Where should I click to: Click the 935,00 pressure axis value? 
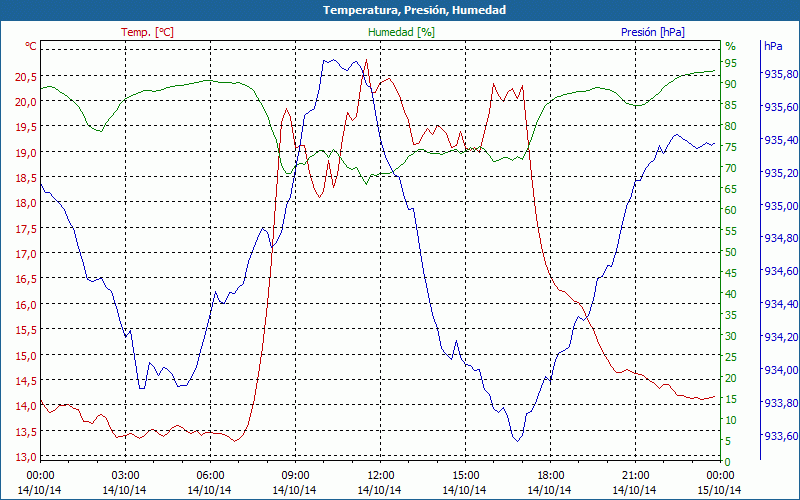click(x=781, y=206)
